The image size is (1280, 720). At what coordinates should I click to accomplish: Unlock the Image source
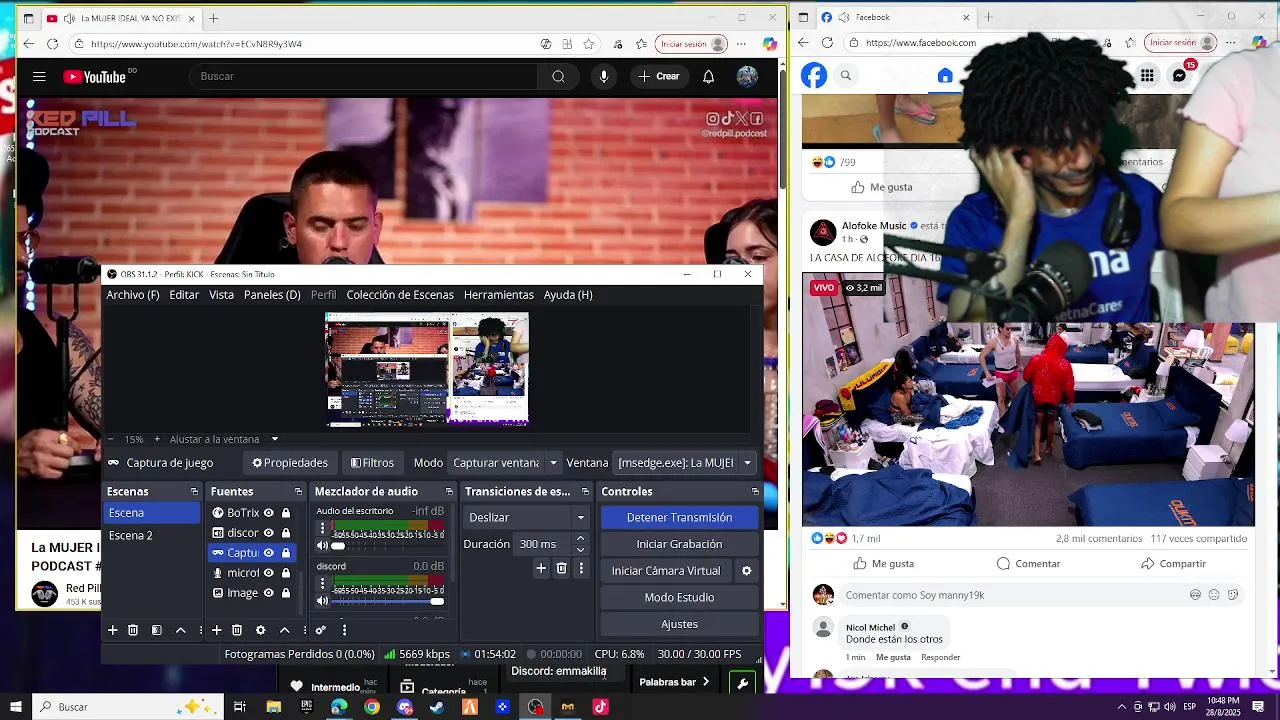click(286, 593)
